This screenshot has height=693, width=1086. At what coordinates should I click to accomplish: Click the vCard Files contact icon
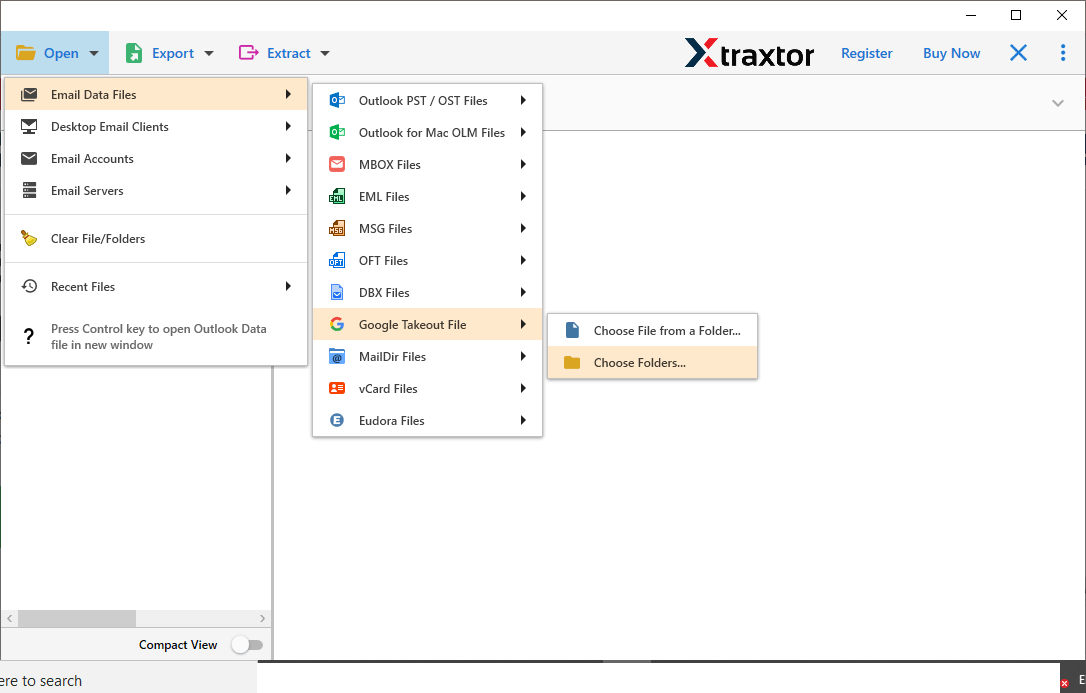[x=337, y=388]
